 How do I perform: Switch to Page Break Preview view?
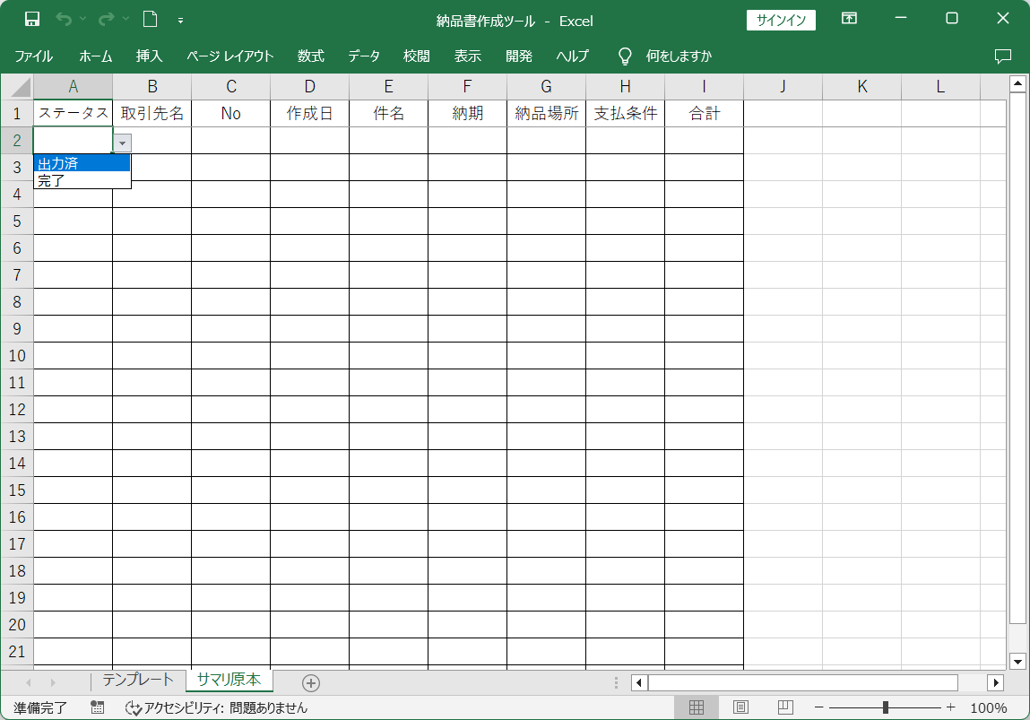[x=785, y=708]
